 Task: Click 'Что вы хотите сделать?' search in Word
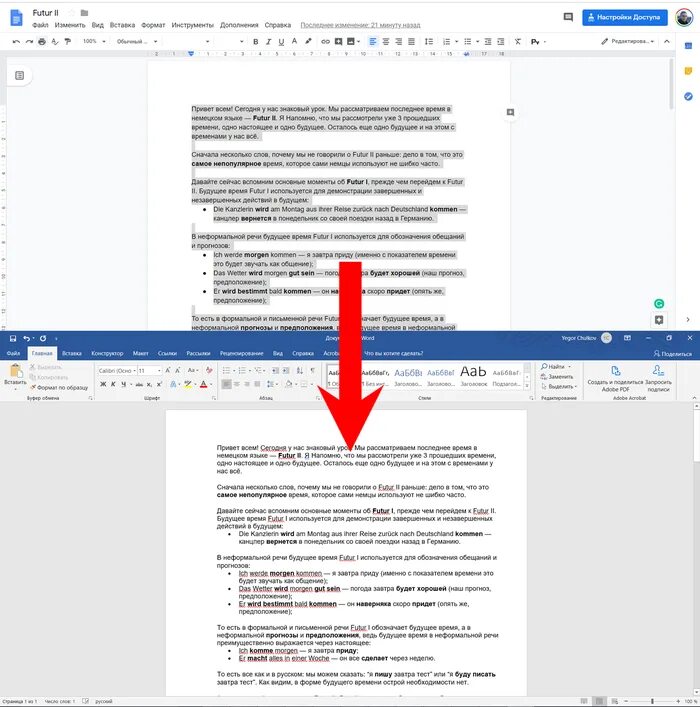pyautogui.click(x=393, y=353)
